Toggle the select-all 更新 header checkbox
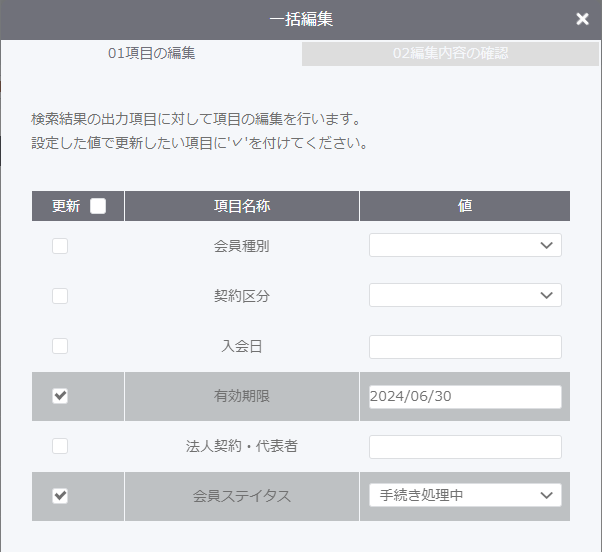The height and width of the screenshot is (552, 602). click(x=98, y=206)
